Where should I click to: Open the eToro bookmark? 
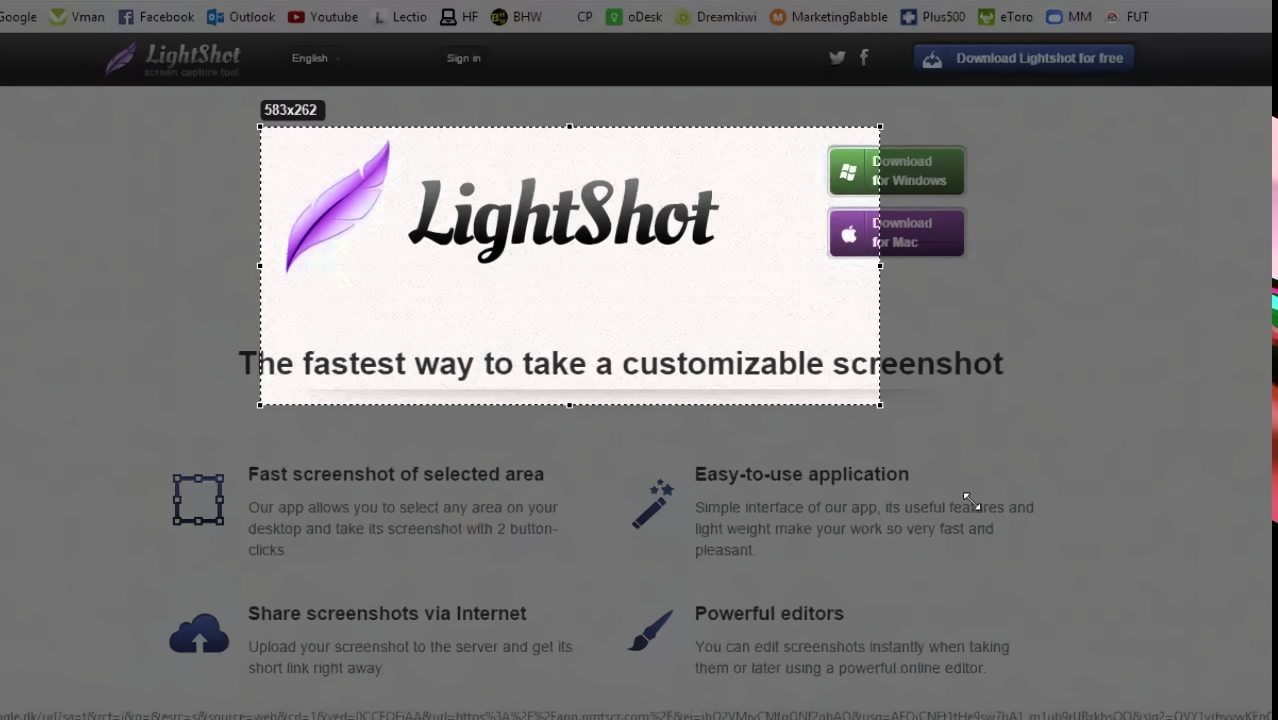click(1006, 17)
